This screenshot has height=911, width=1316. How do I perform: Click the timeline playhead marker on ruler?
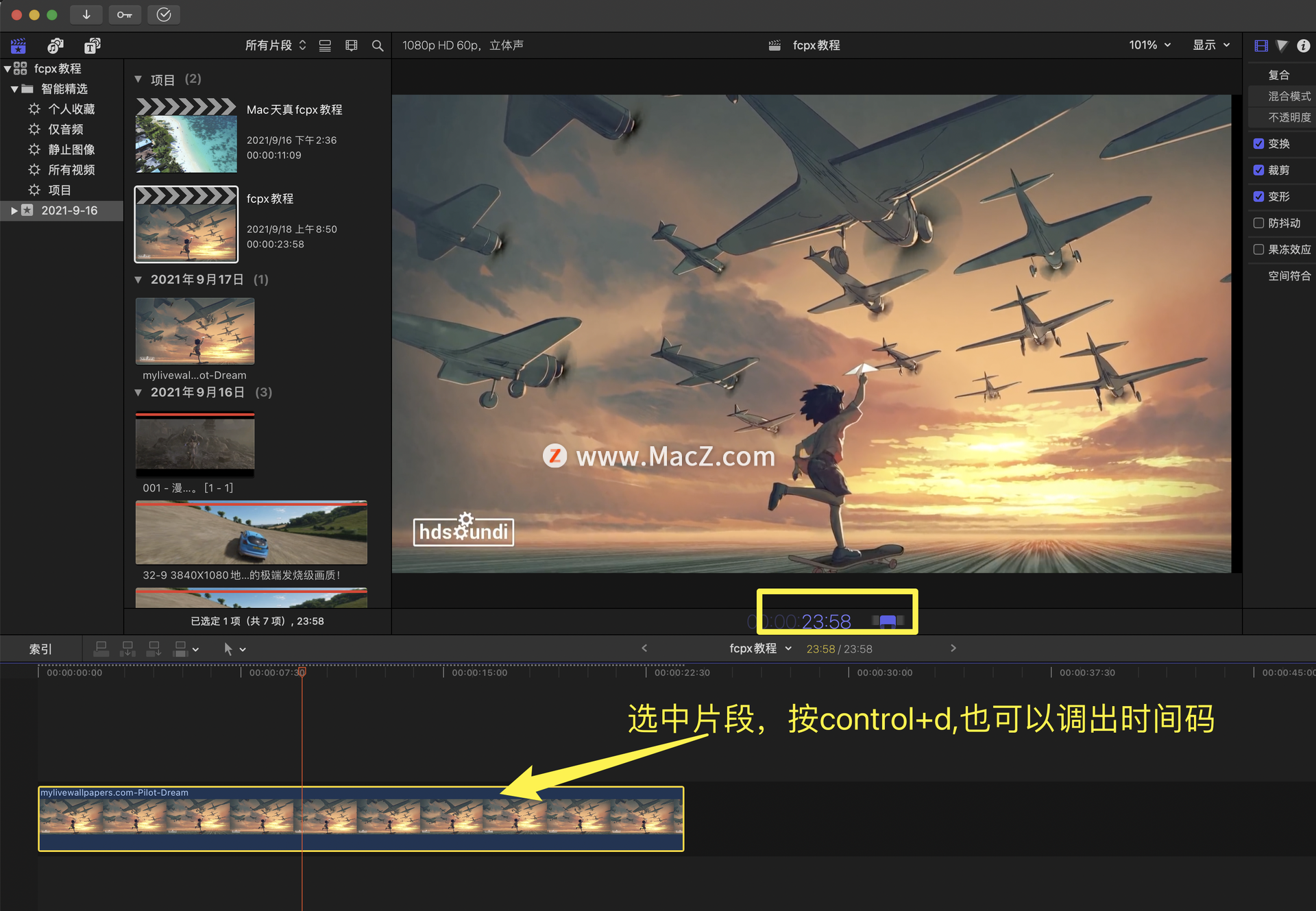click(302, 672)
